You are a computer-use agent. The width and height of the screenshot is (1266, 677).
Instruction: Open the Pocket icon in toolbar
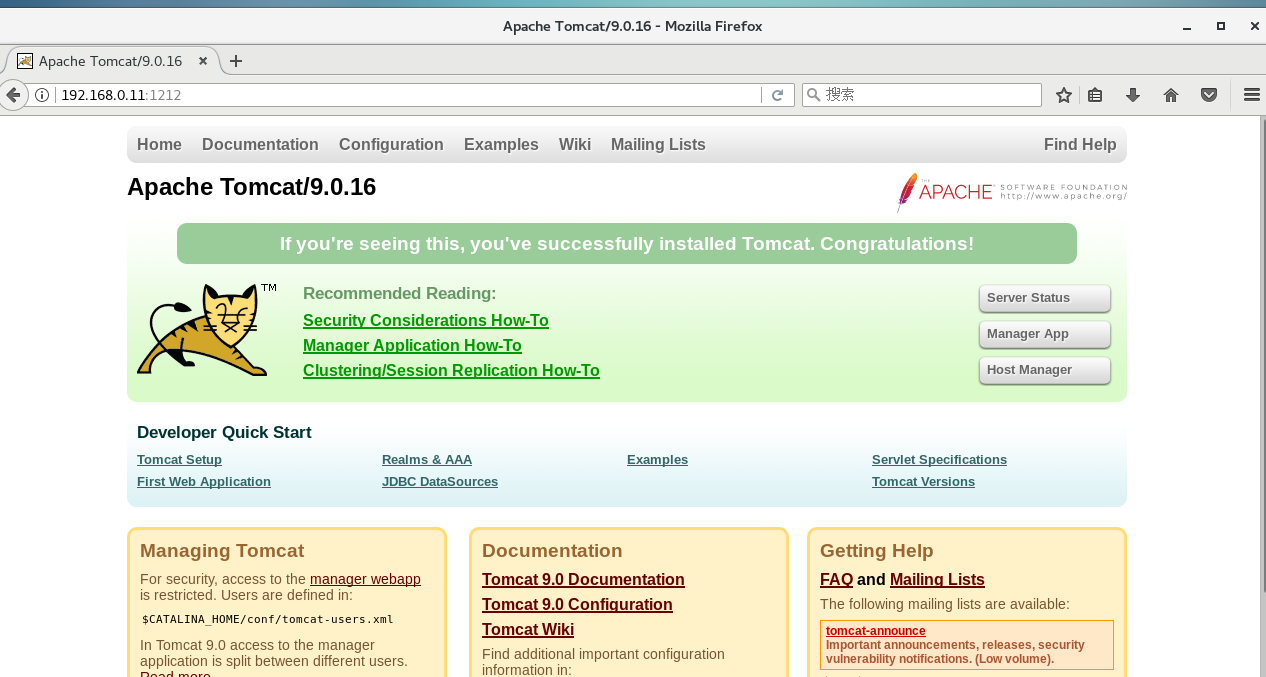click(1209, 95)
